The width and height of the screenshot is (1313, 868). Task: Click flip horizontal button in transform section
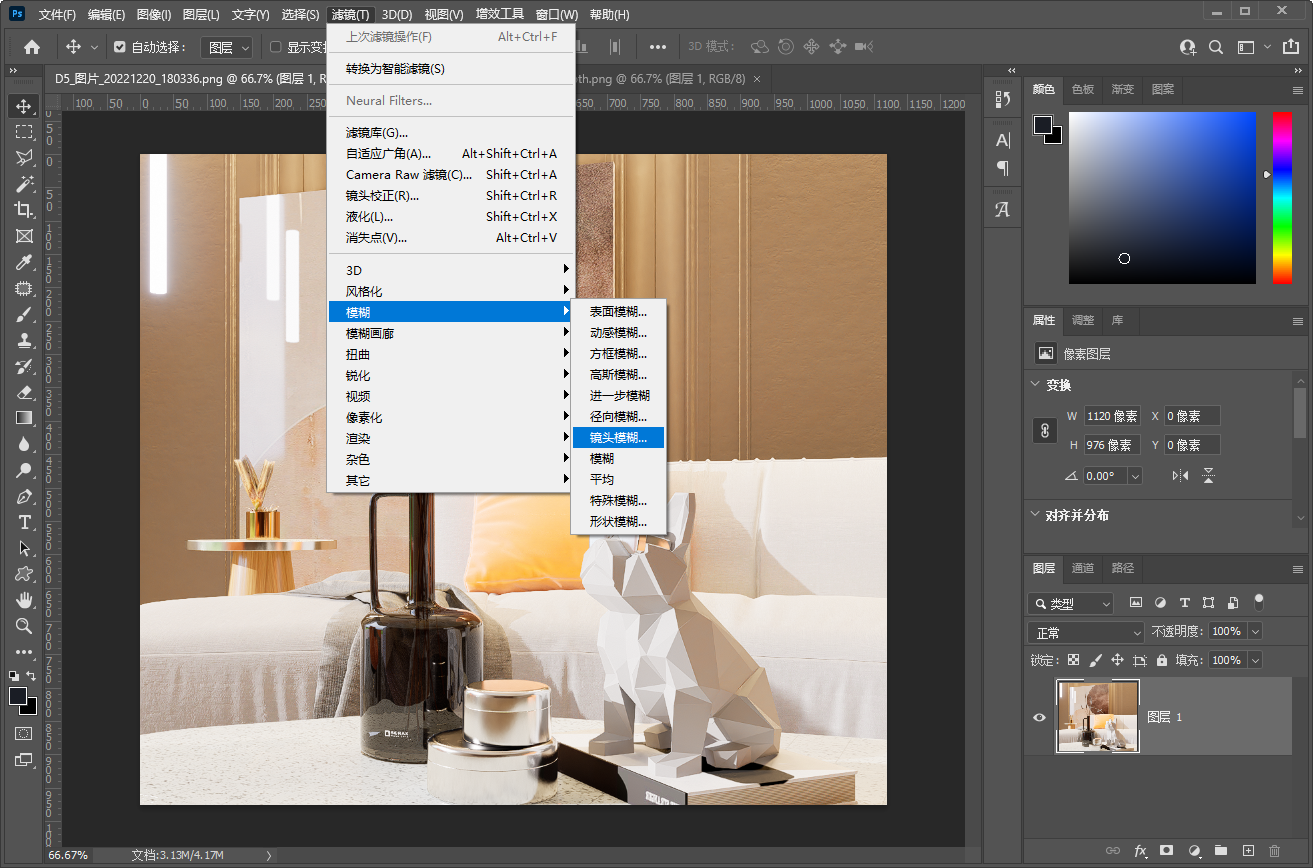(x=1181, y=476)
